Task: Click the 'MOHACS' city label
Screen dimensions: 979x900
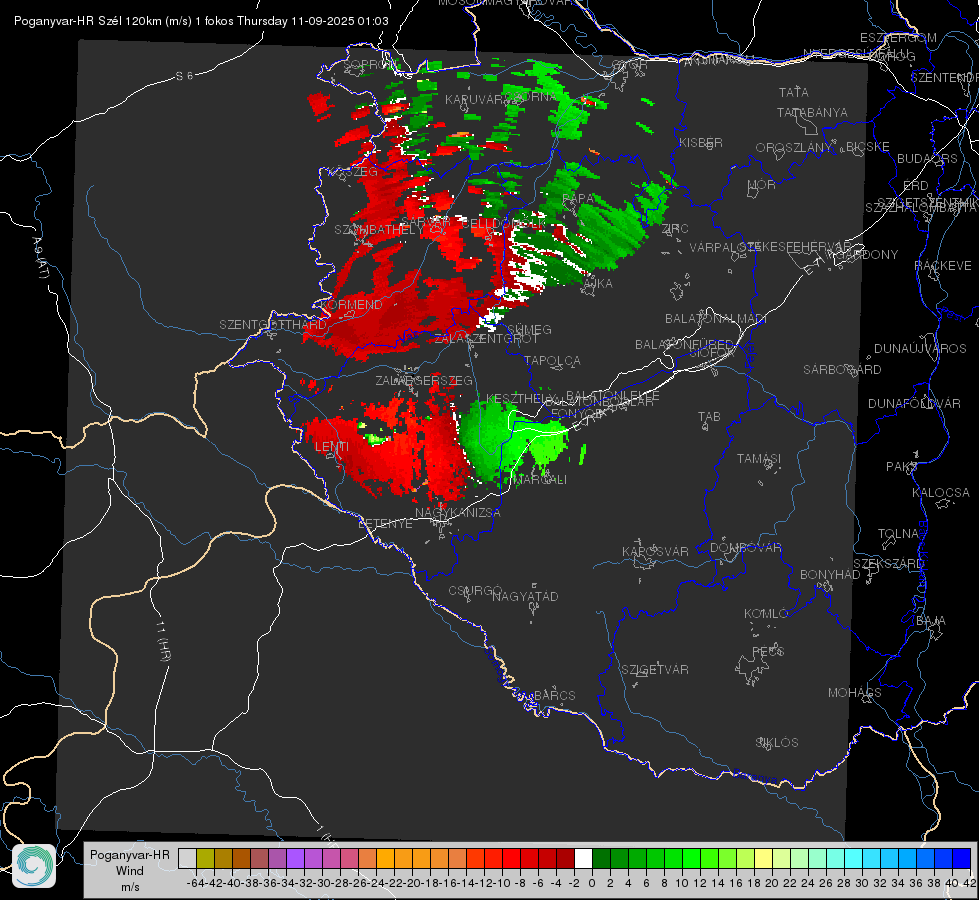Action: click(x=854, y=693)
